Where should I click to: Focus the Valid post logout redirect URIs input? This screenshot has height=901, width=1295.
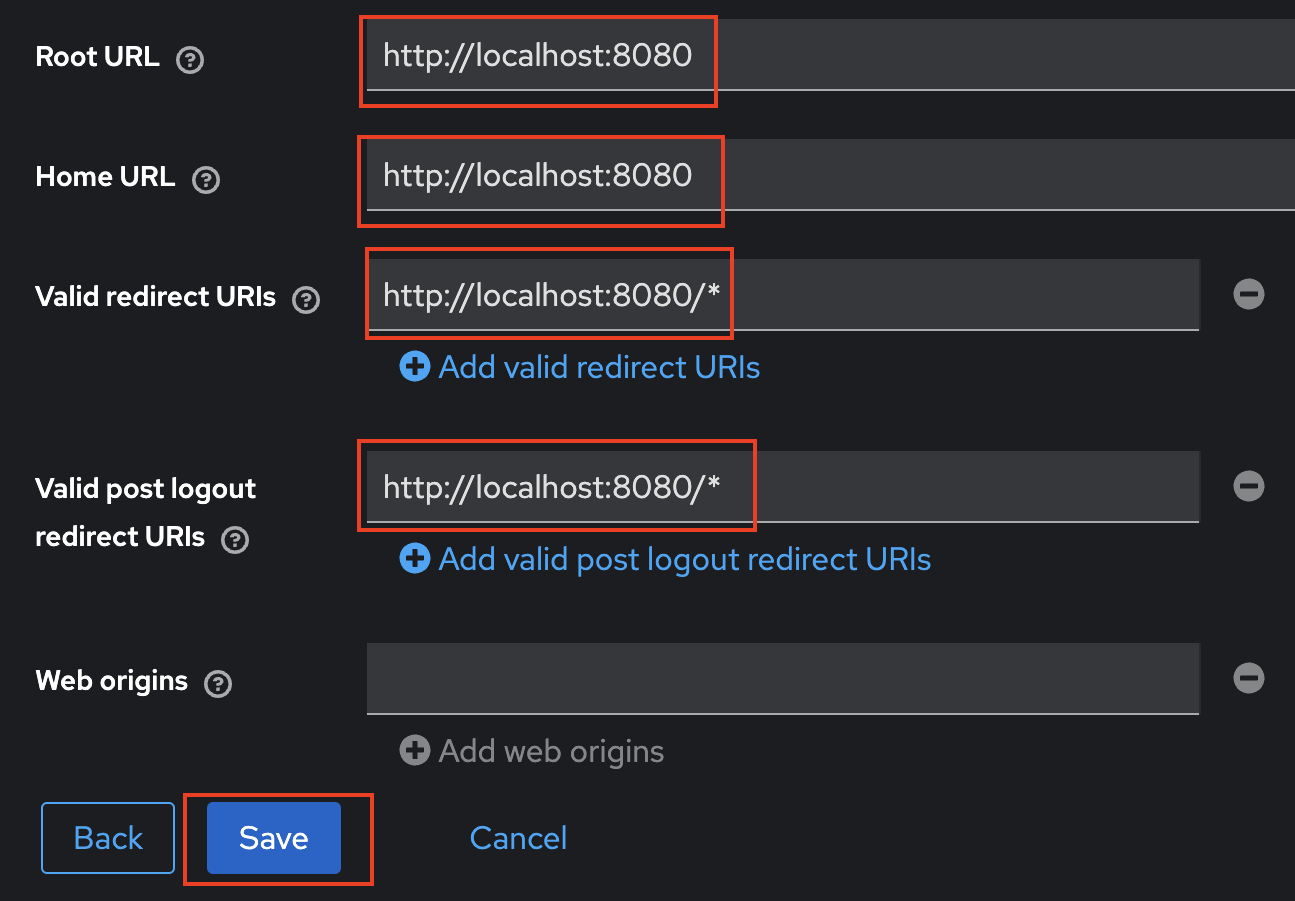782,487
